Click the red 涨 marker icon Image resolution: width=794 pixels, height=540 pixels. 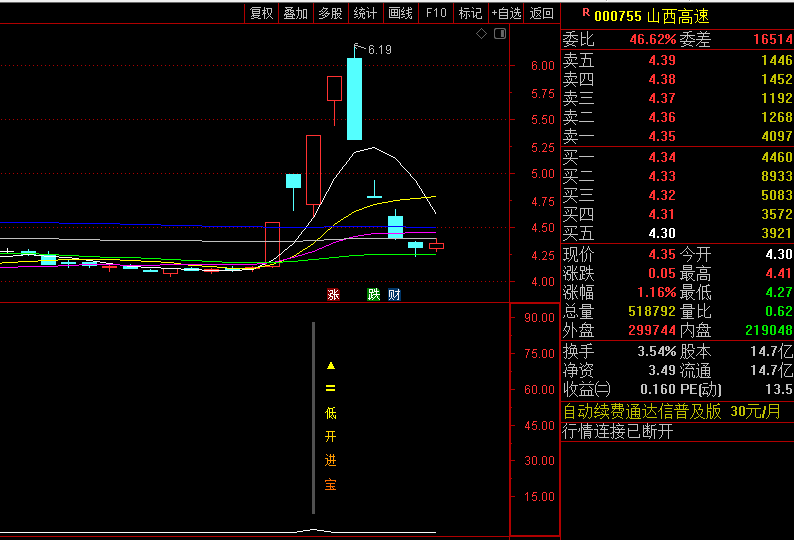pyautogui.click(x=334, y=294)
